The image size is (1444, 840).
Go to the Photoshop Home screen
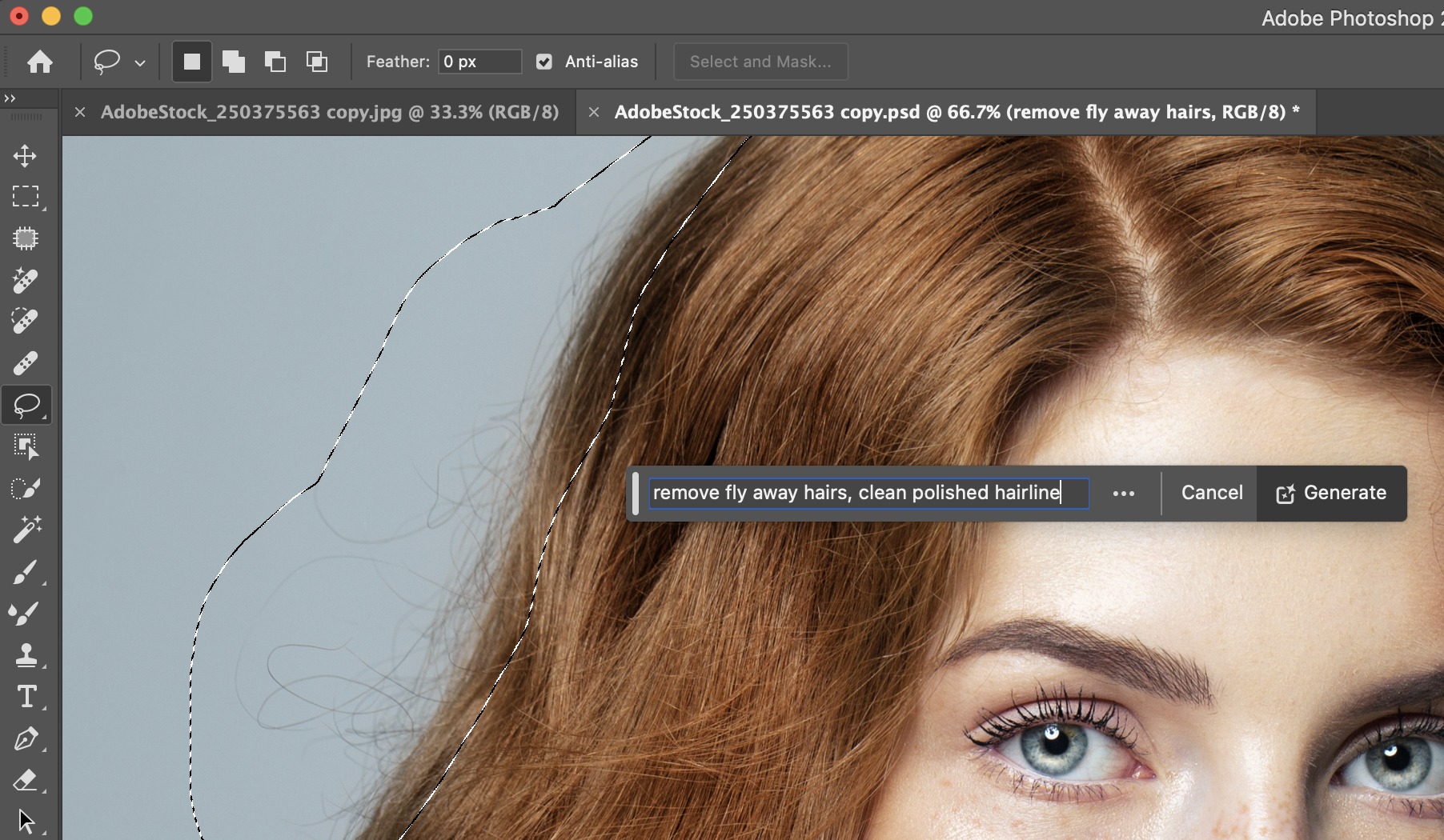coord(40,62)
